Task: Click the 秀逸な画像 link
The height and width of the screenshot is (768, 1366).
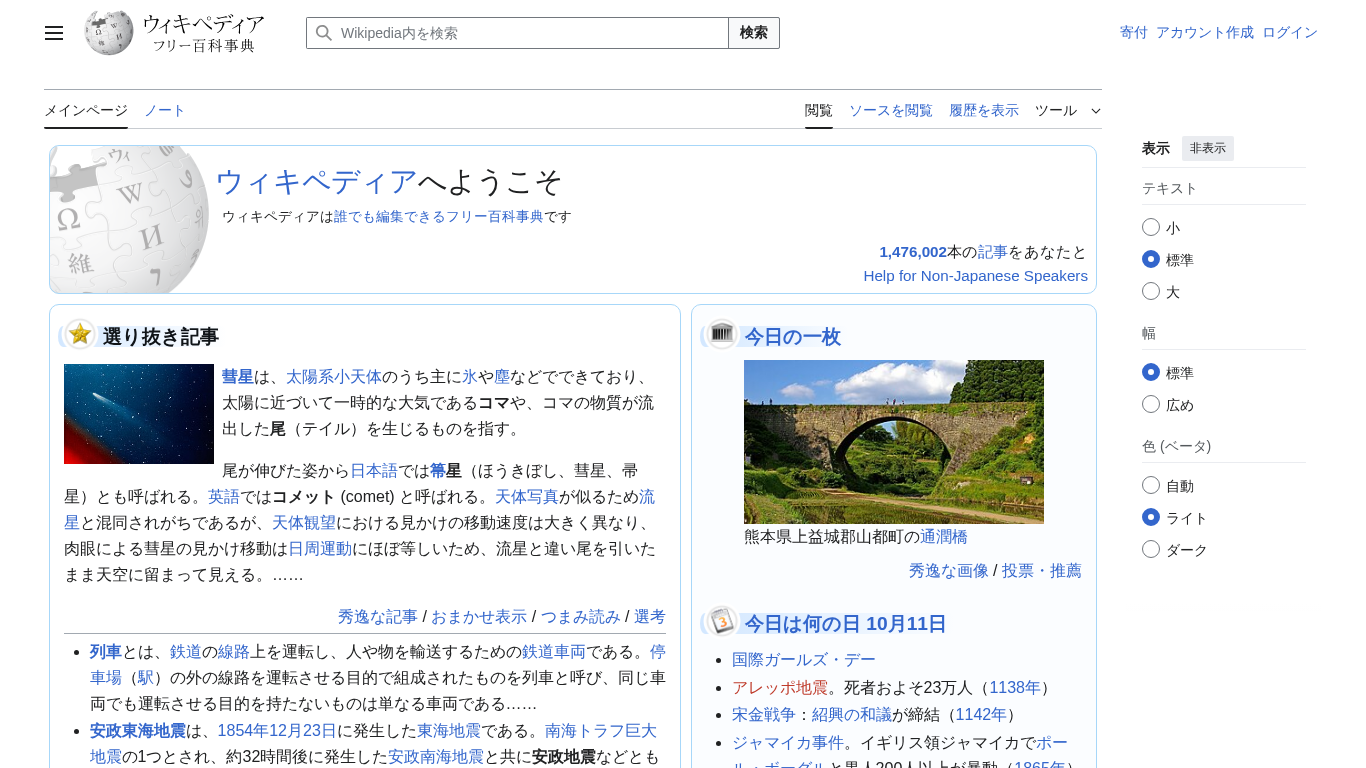Action: (949, 571)
